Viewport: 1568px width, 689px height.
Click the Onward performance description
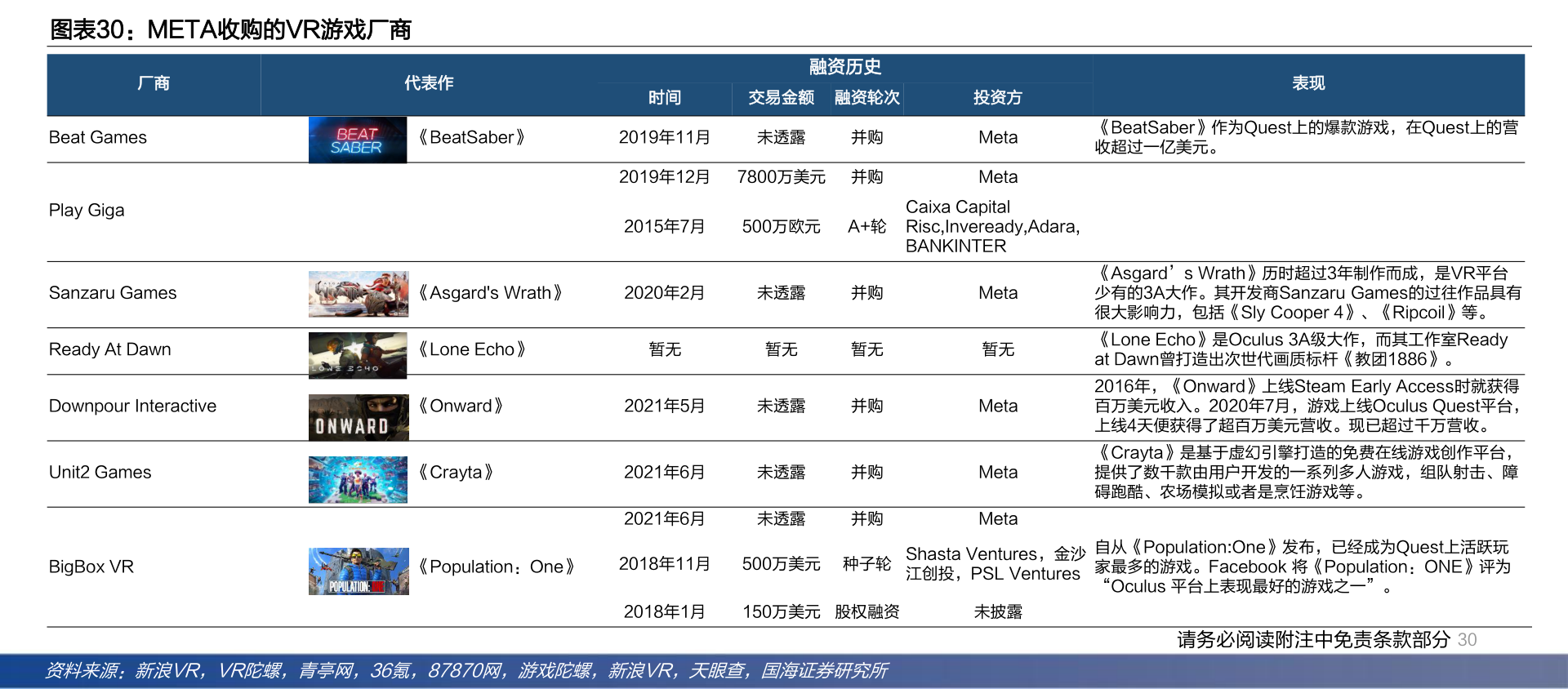click(1308, 406)
